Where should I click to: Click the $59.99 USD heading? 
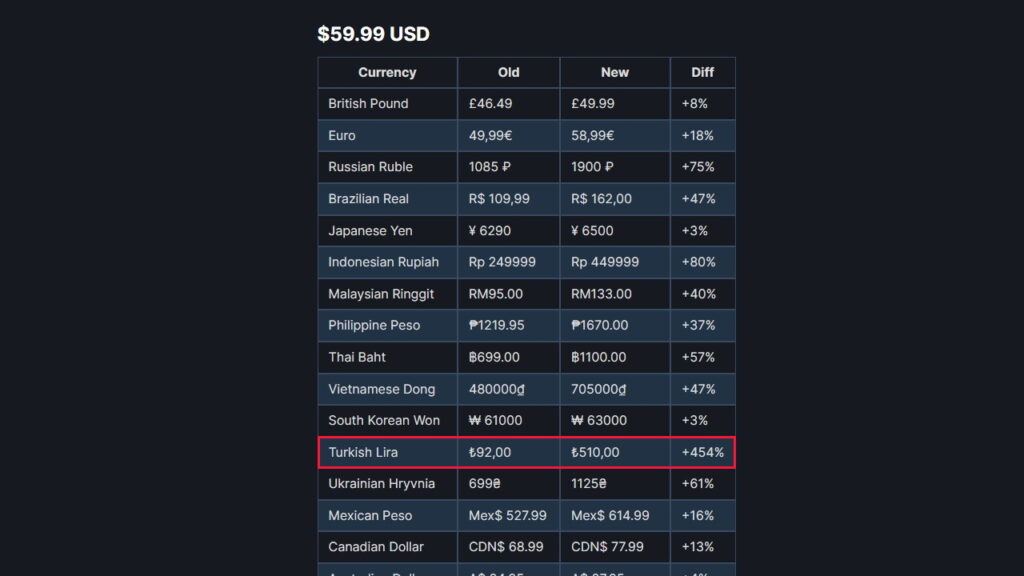click(374, 34)
